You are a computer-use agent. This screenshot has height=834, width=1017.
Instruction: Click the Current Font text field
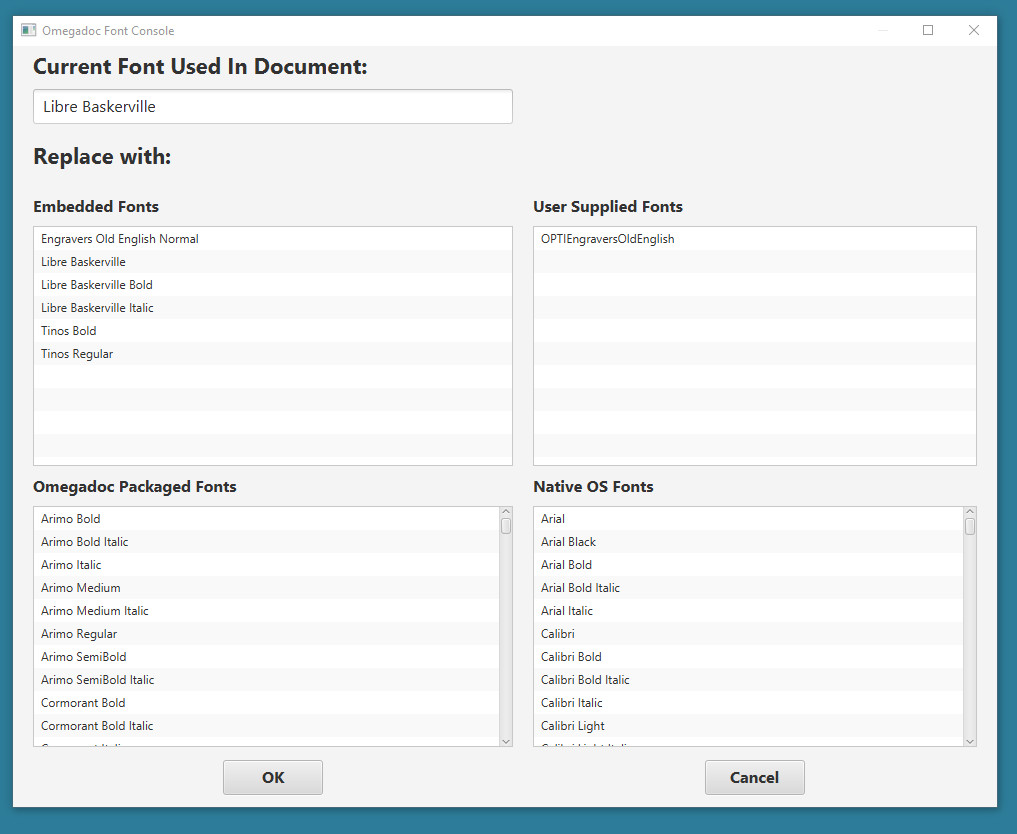pos(273,106)
